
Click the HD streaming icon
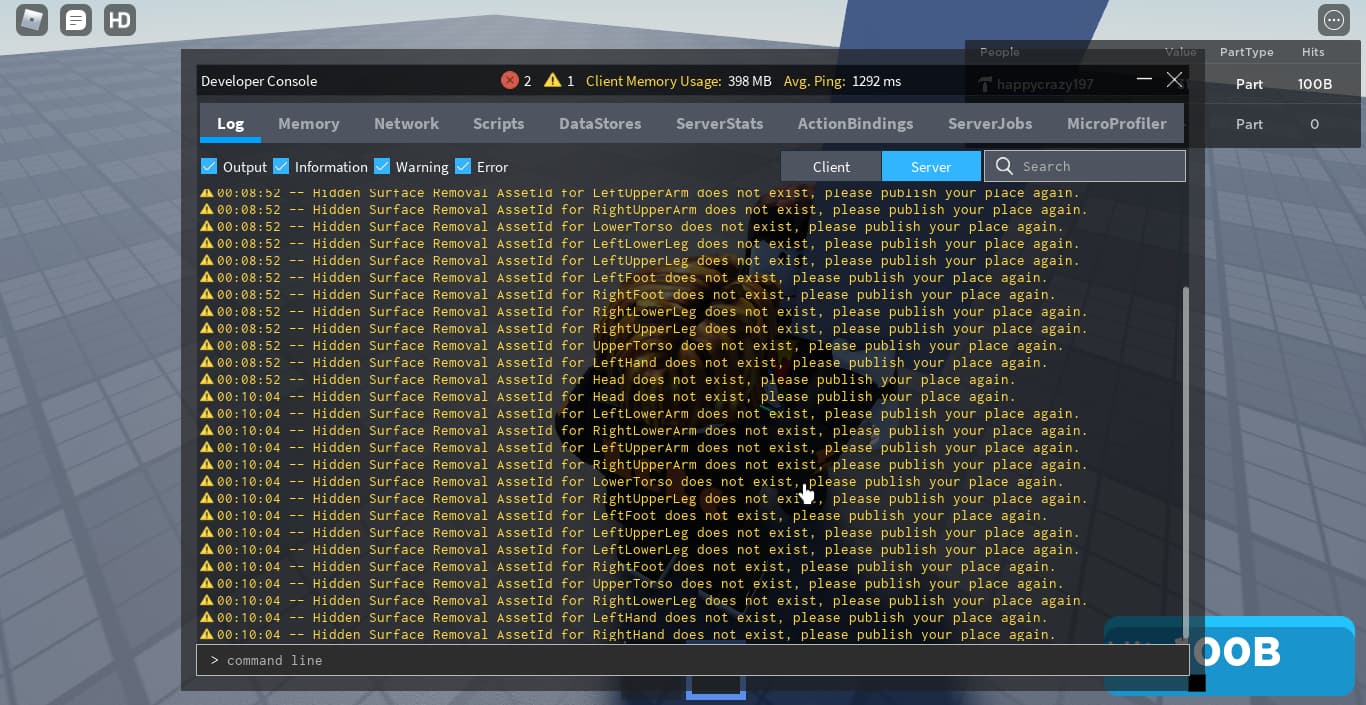pos(119,19)
